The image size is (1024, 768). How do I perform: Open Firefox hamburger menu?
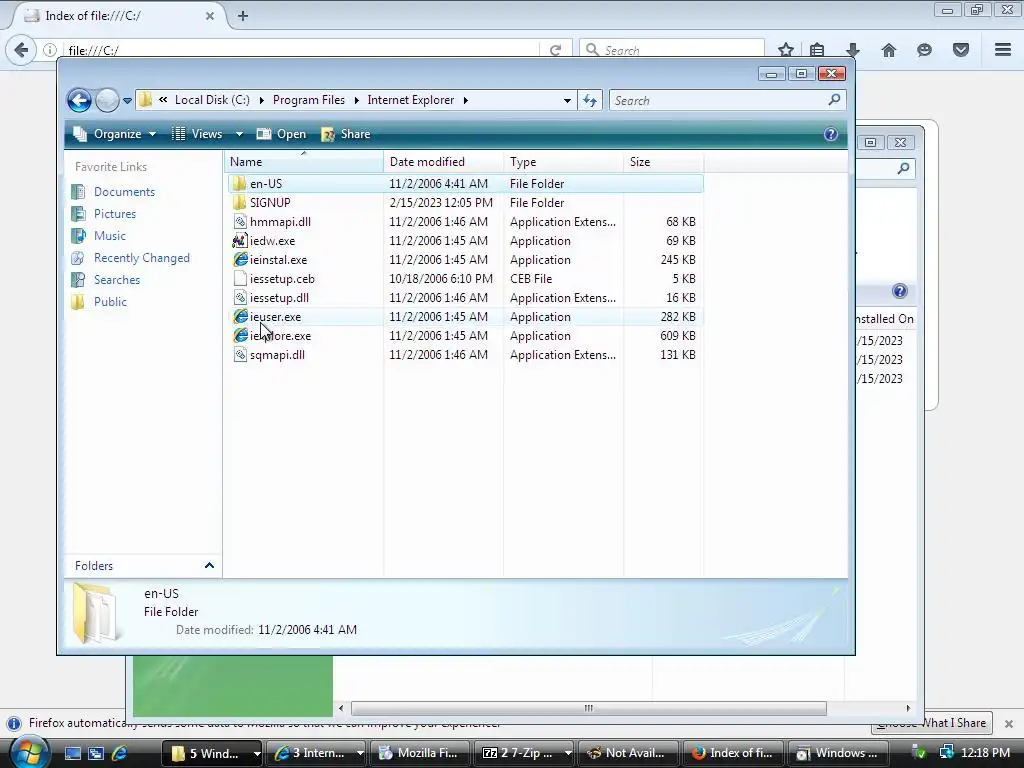tap(1003, 50)
